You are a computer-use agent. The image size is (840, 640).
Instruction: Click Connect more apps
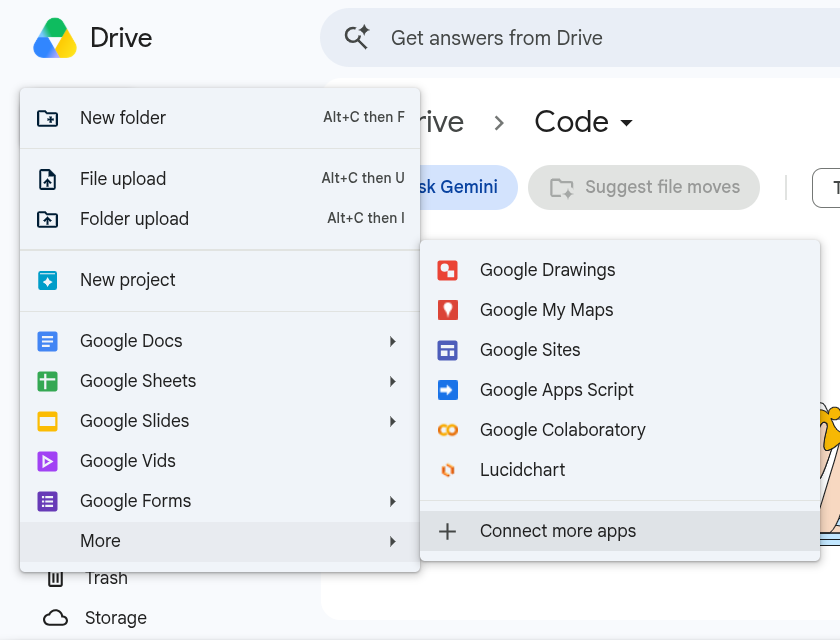(620, 531)
